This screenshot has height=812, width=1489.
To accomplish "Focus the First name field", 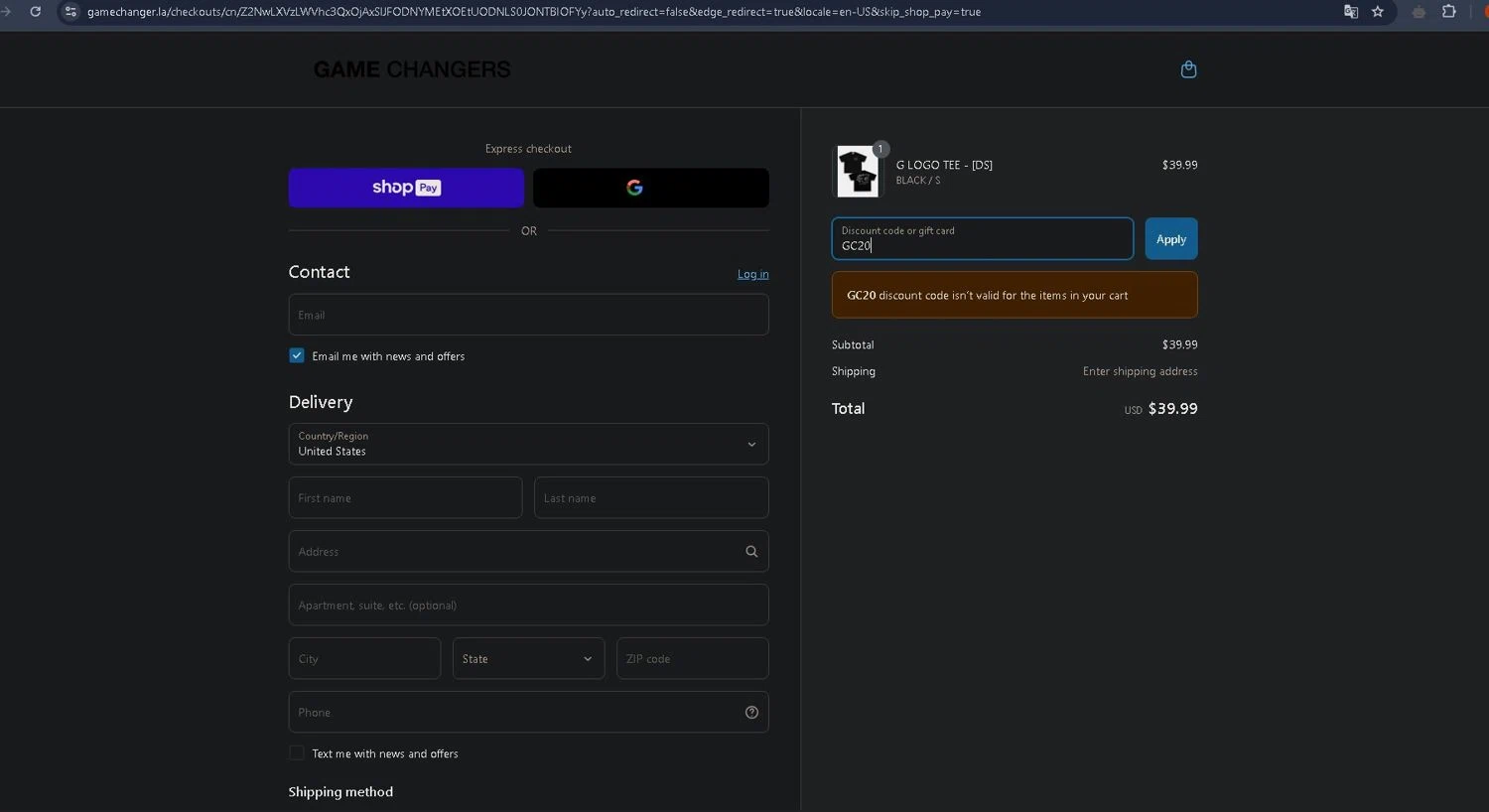I will [x=405, y=498].
